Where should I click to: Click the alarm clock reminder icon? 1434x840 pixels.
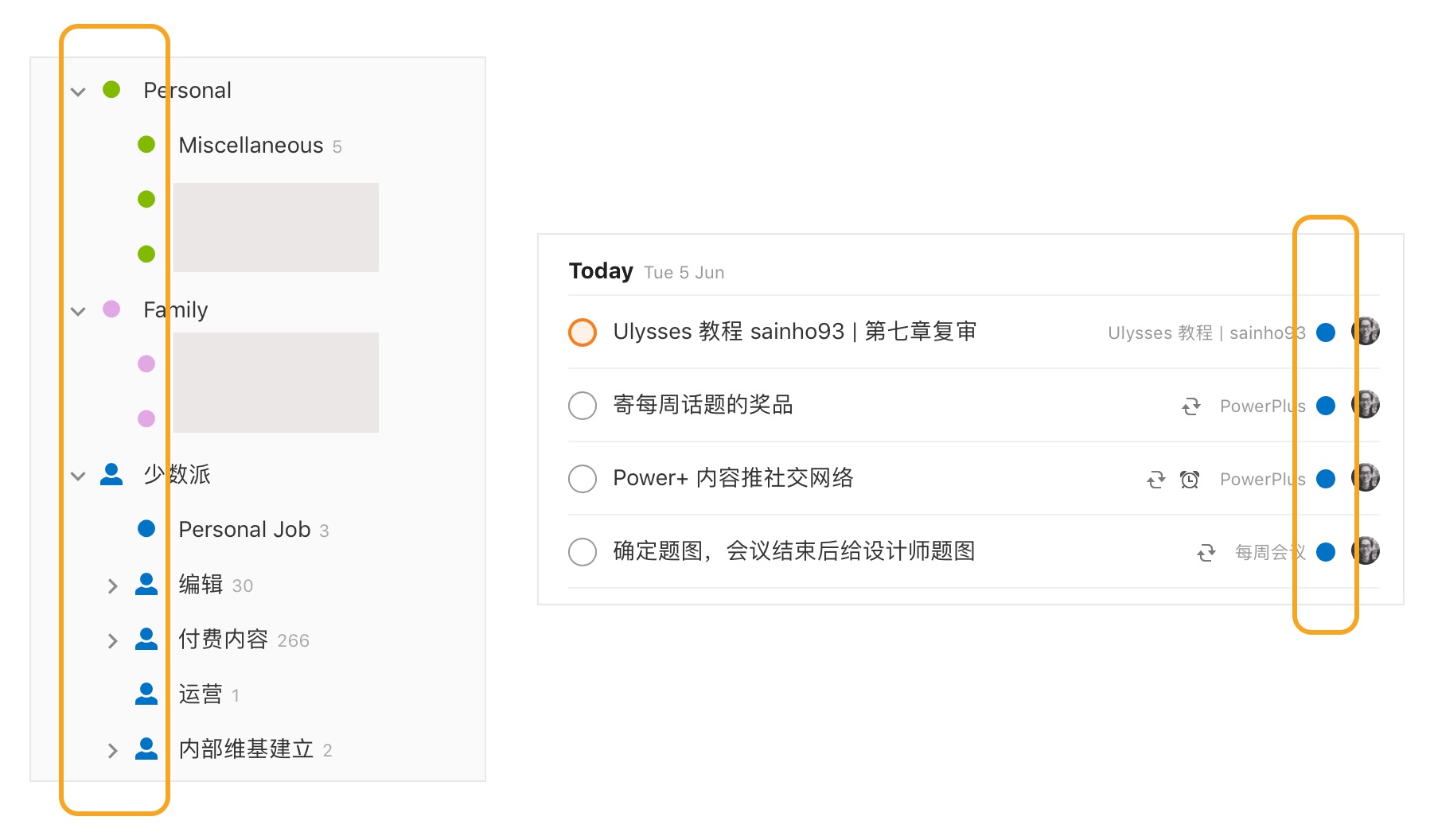pyautogui.click(x=1189, y=480)
